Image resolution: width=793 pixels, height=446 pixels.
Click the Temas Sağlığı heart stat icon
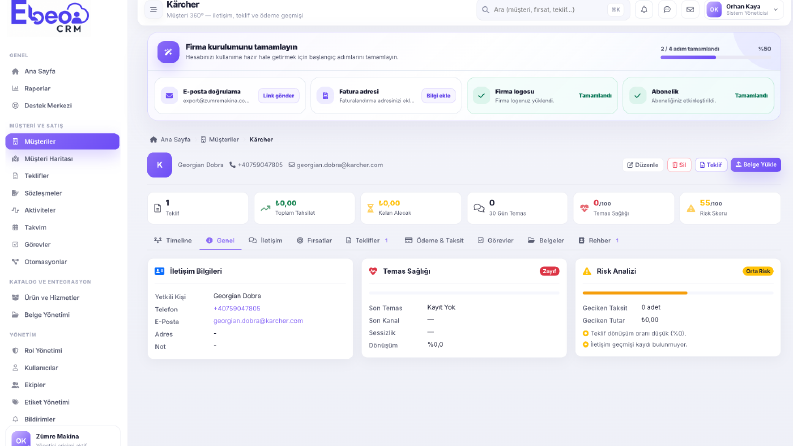pyautogui.click(x=584, y=208)
